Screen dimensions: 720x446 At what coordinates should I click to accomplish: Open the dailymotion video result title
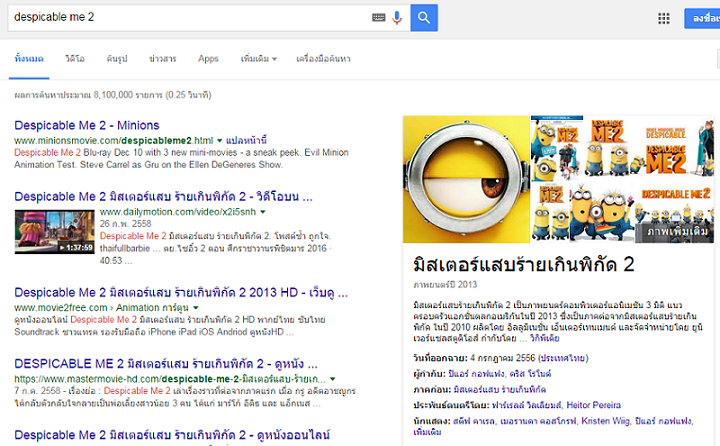pos(163,197)
